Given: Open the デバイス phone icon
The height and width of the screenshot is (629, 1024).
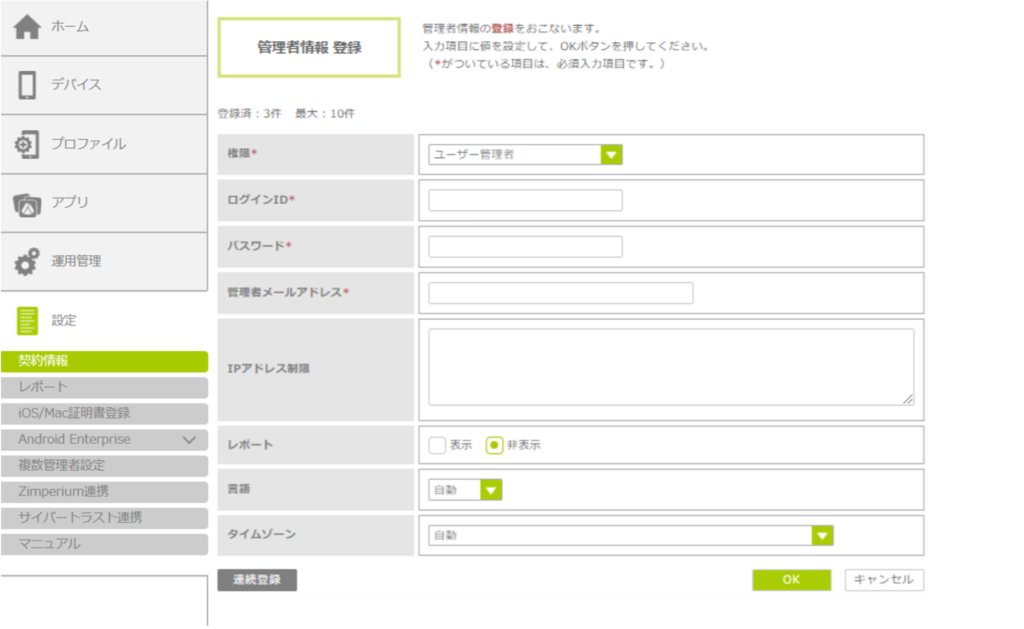Looking at the screenshot, I should click(x=27, y=85).
